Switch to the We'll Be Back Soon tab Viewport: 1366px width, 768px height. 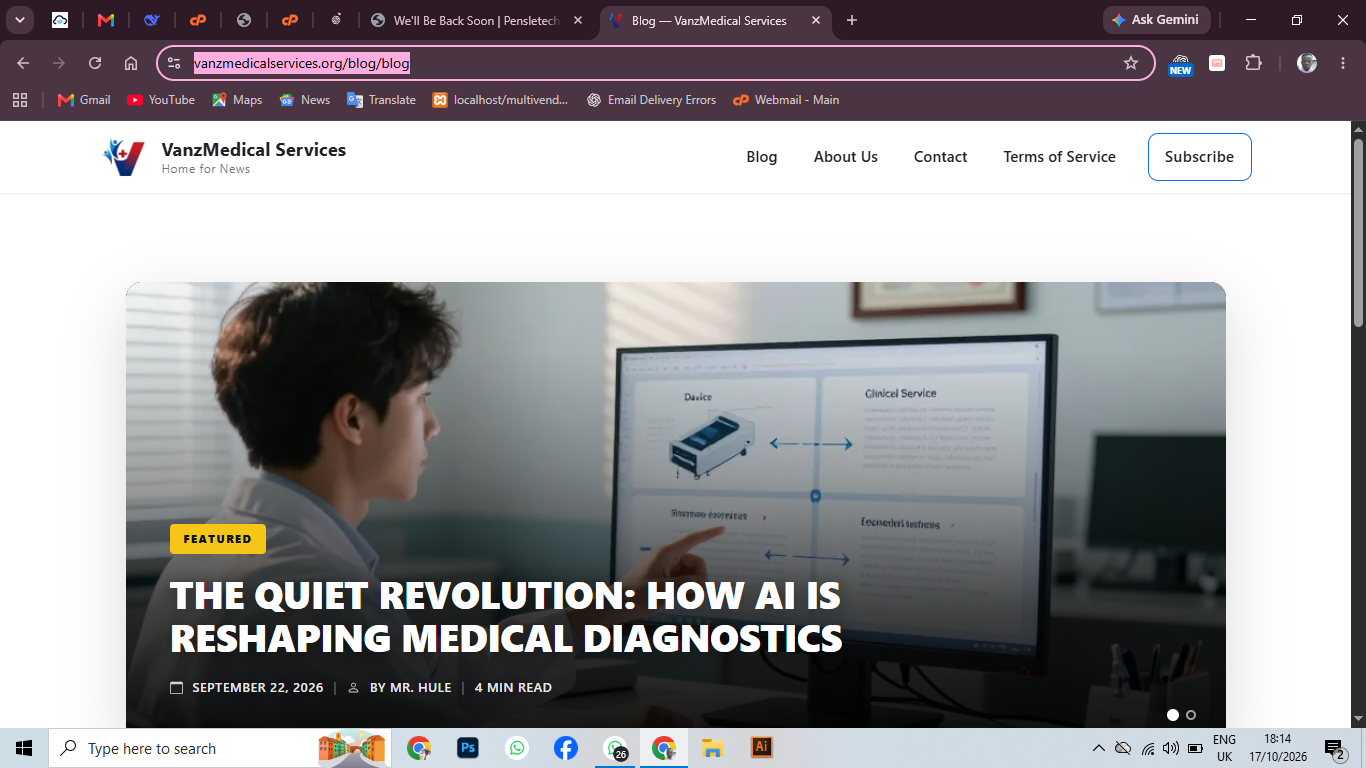pyautogui.click(x=477, y=20)
